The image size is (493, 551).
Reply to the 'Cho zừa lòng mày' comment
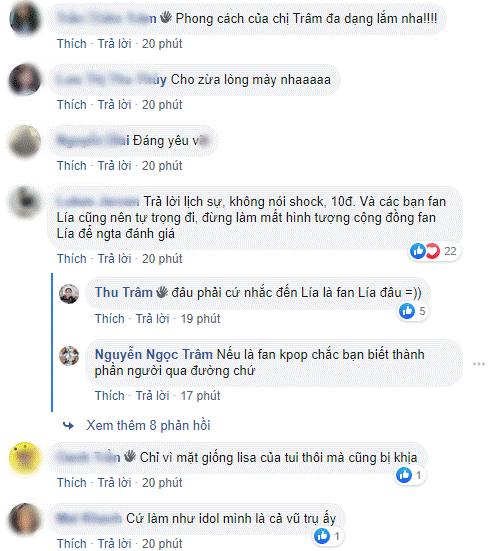114,104
